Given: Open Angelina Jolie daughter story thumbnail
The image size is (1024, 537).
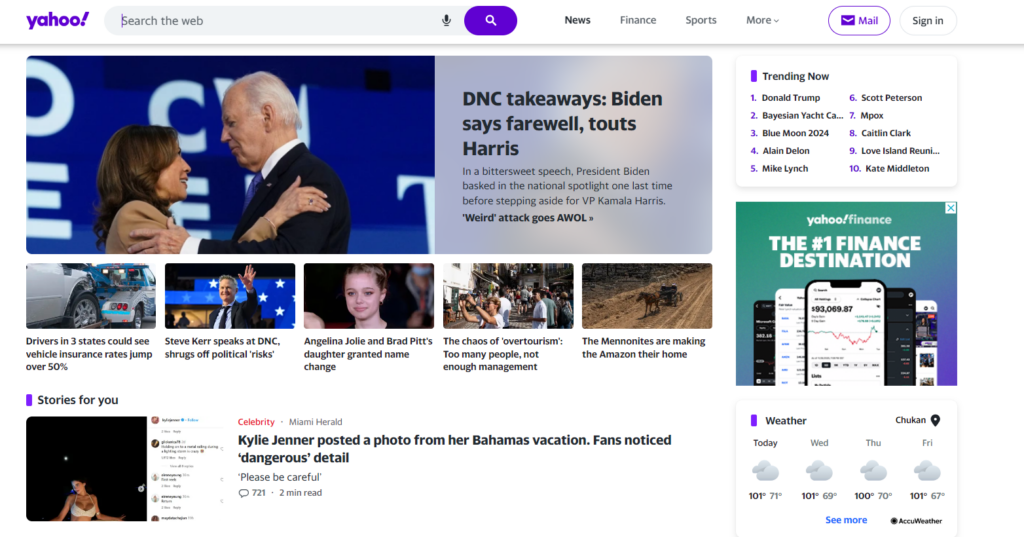Looking at the screenshot, I should point(369,296).
